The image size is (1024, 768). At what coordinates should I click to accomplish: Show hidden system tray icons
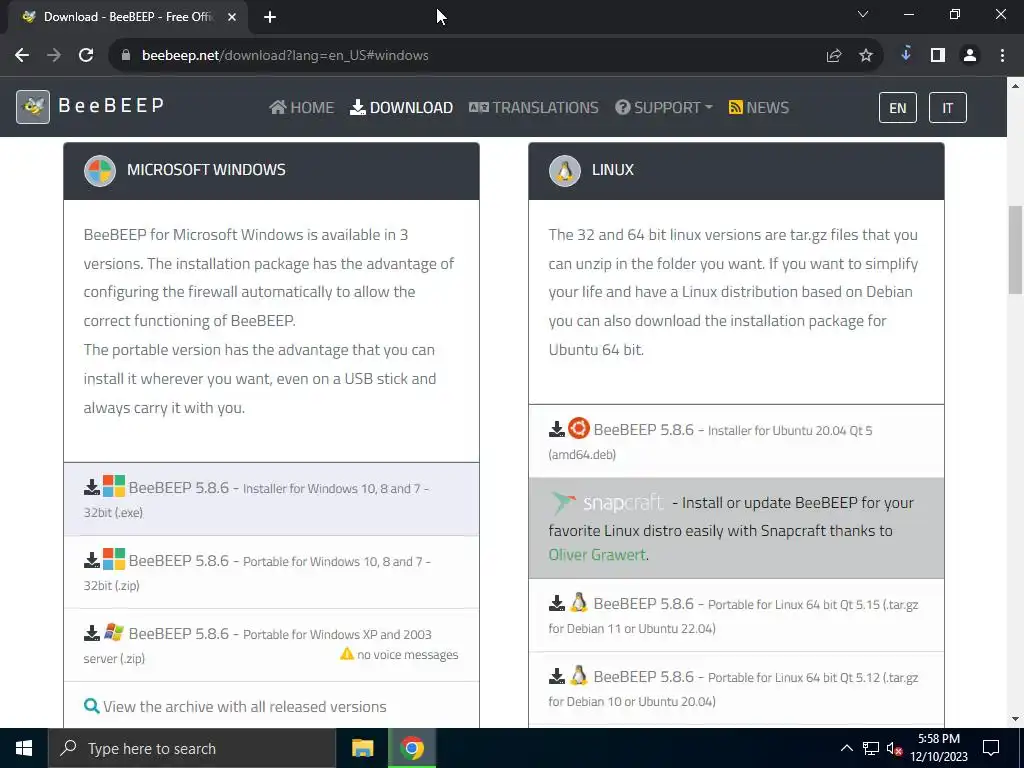click(x=846, y=748)
